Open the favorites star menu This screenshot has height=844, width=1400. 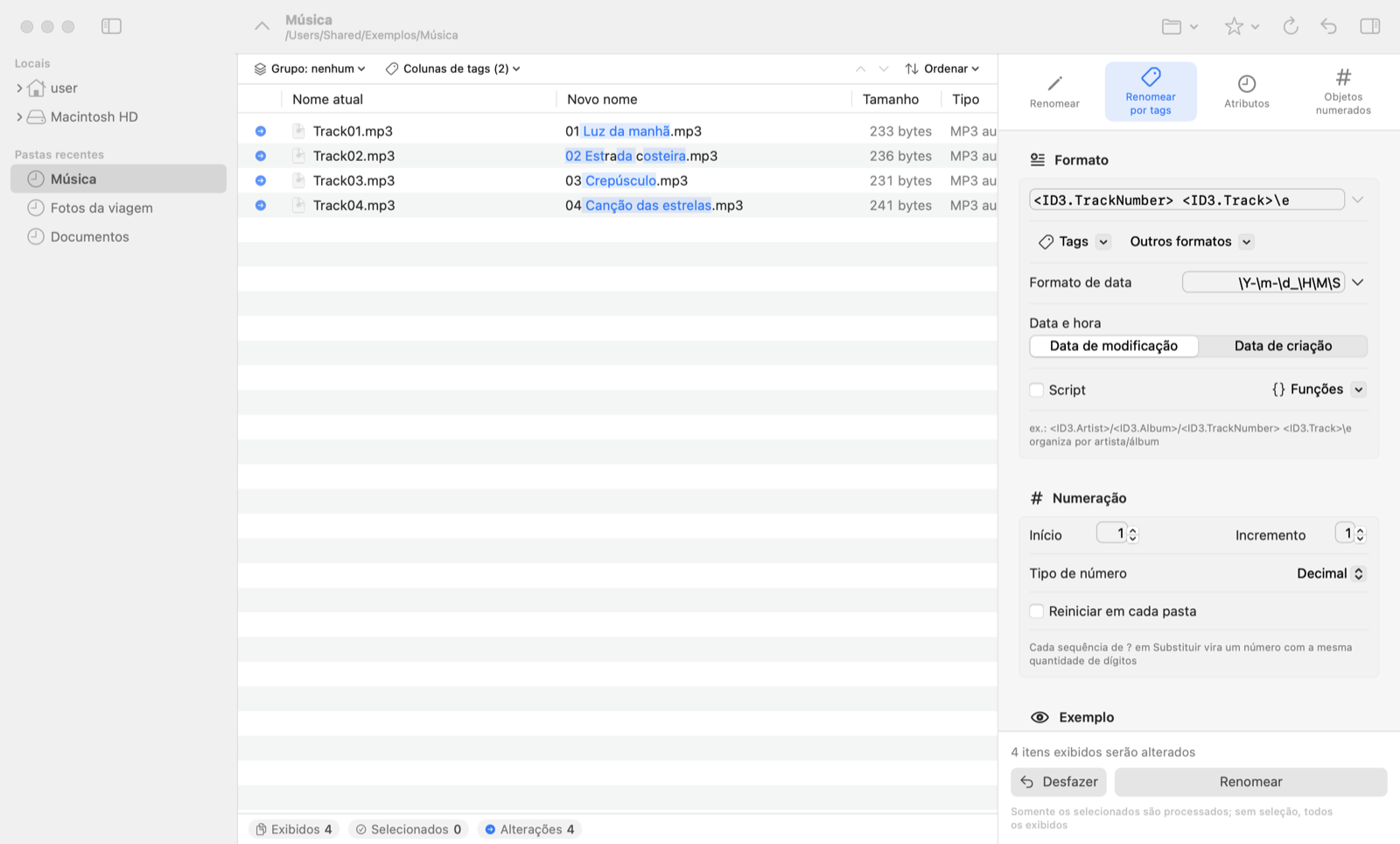1242,26
